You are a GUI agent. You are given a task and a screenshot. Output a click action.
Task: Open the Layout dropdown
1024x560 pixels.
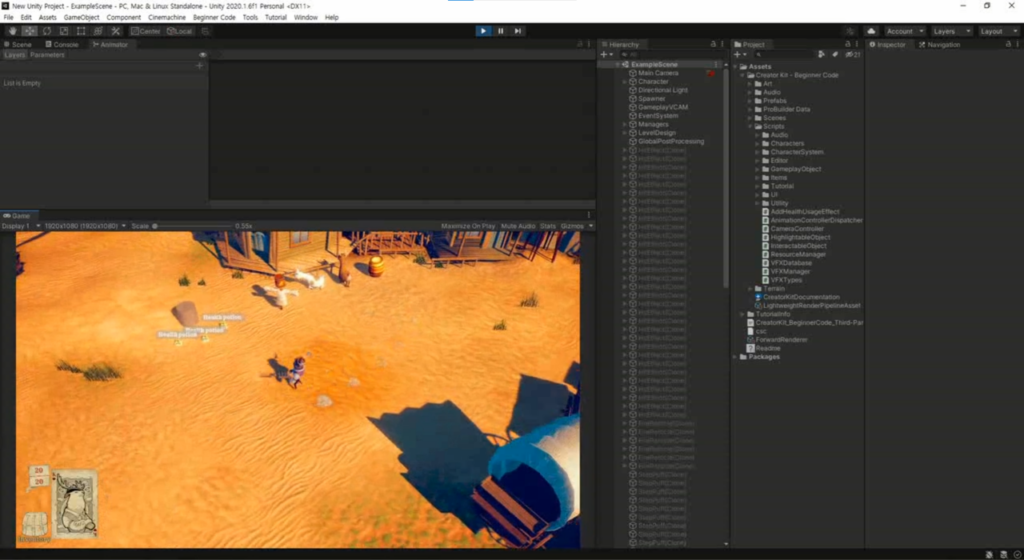coord(998,31)
